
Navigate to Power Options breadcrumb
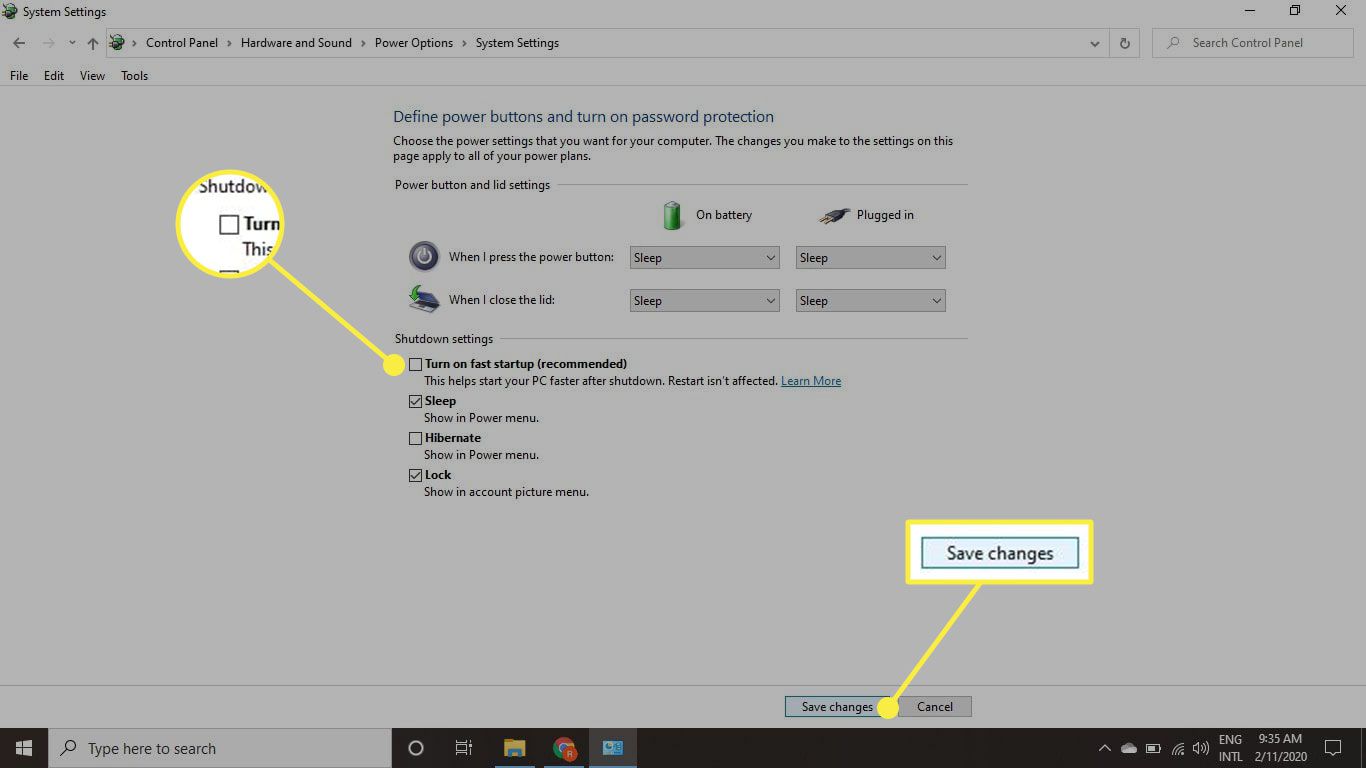coord(414,43)
